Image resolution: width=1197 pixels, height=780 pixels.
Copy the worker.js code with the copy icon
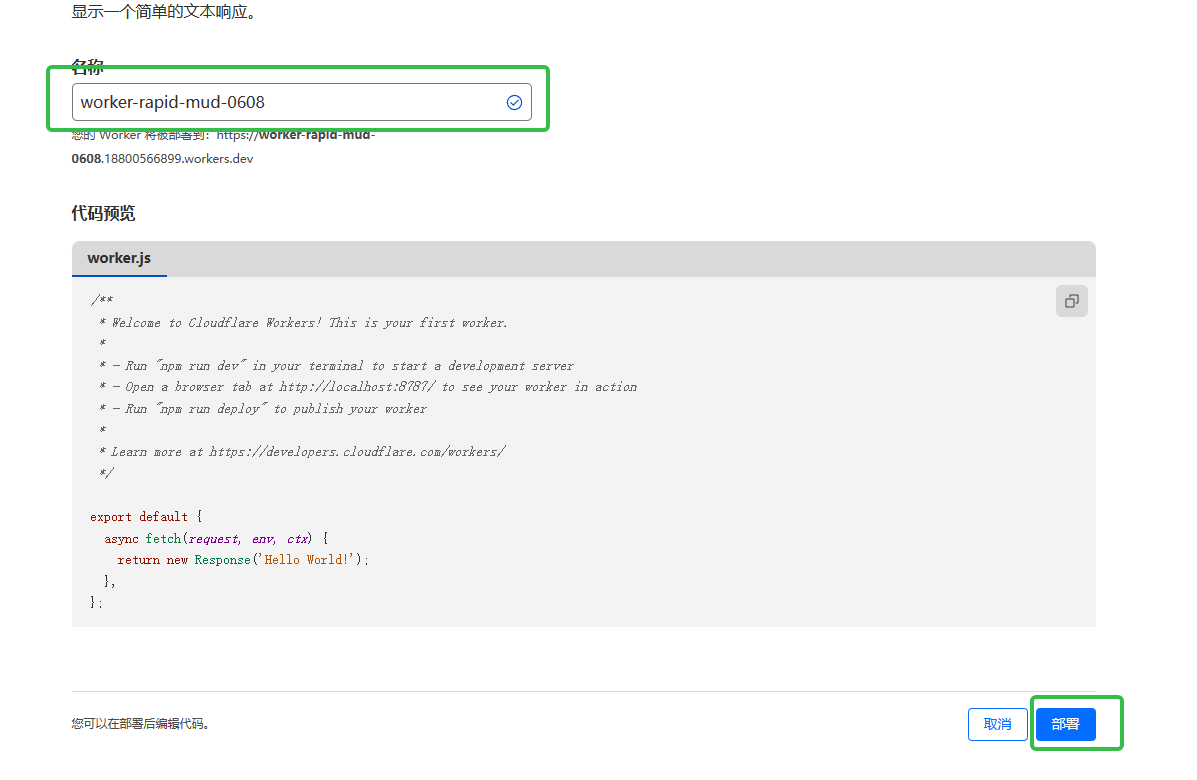[1071, 301]
